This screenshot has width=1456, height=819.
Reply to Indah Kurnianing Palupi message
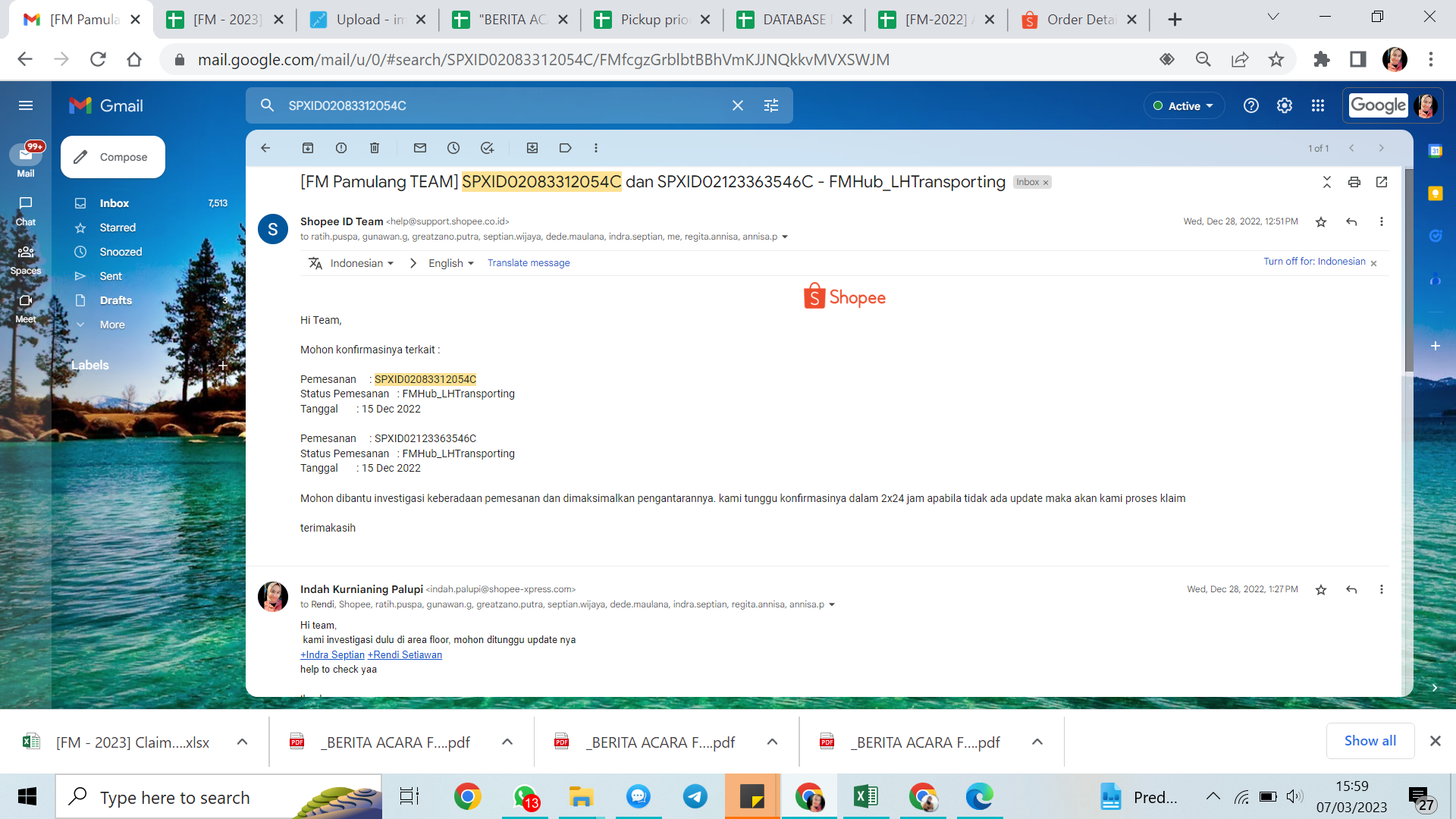click(1351, 589)
